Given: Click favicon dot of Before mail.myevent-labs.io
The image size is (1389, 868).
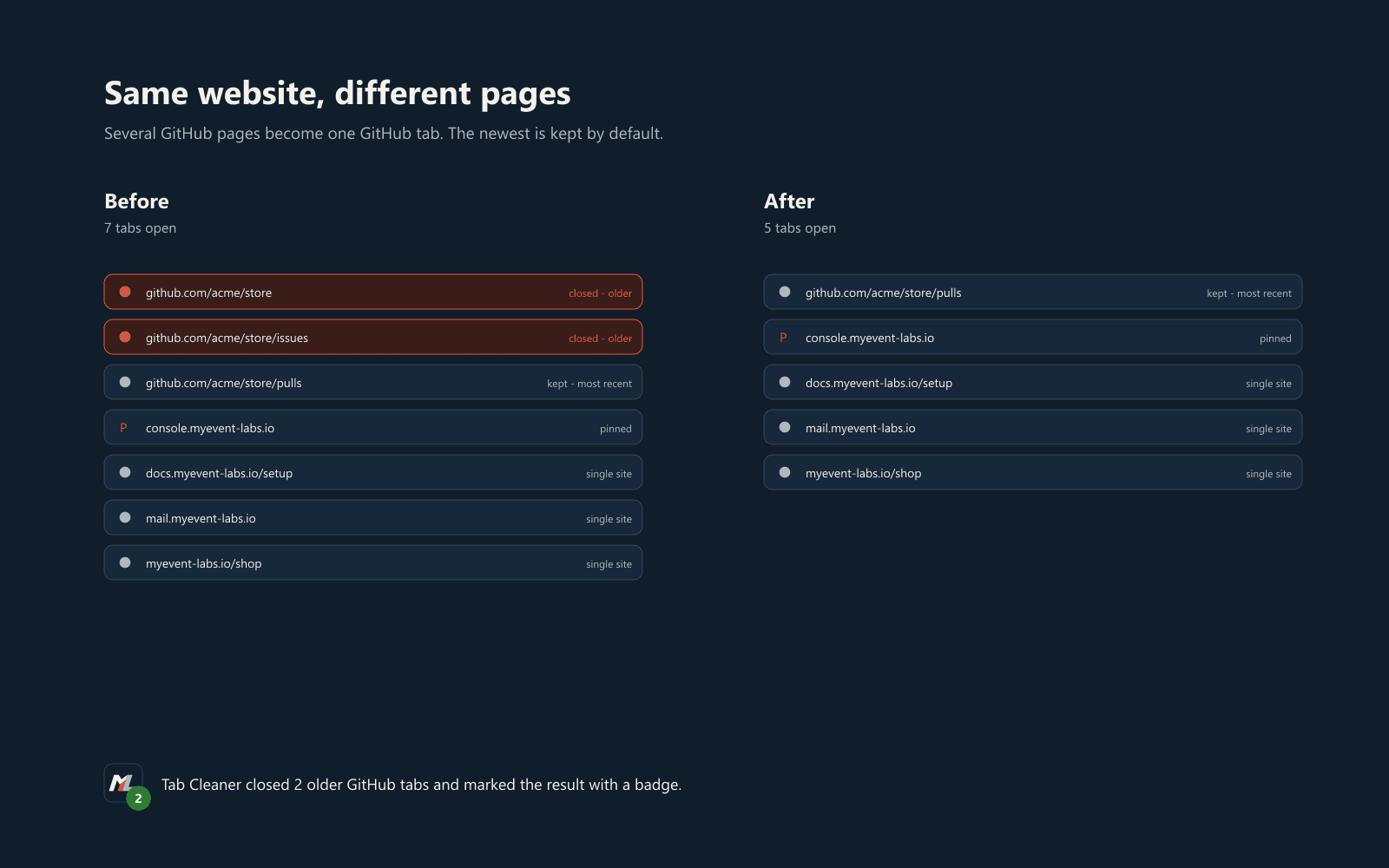Looking at the screenshot, I should [x=125, y=517].
